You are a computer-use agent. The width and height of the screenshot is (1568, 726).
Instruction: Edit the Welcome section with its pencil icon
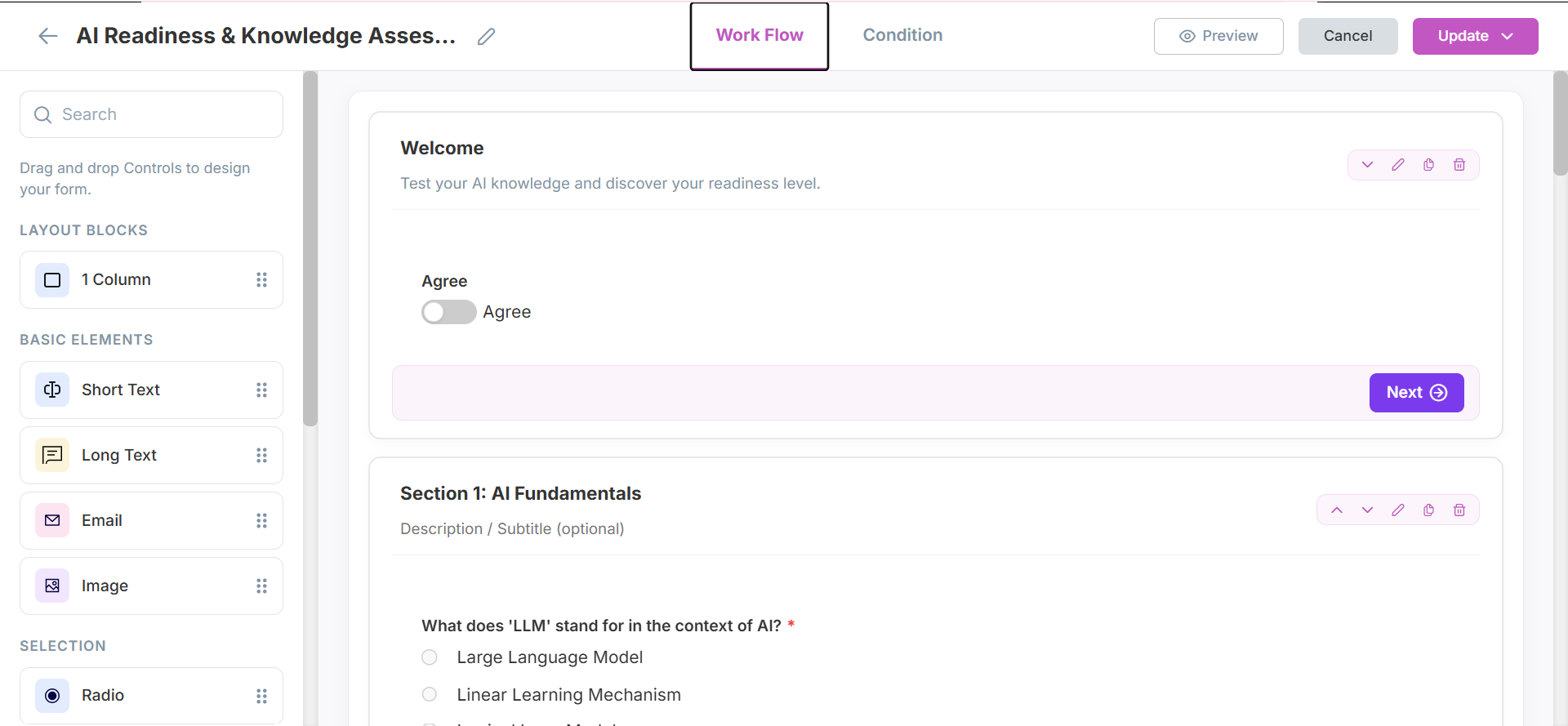1398,165
